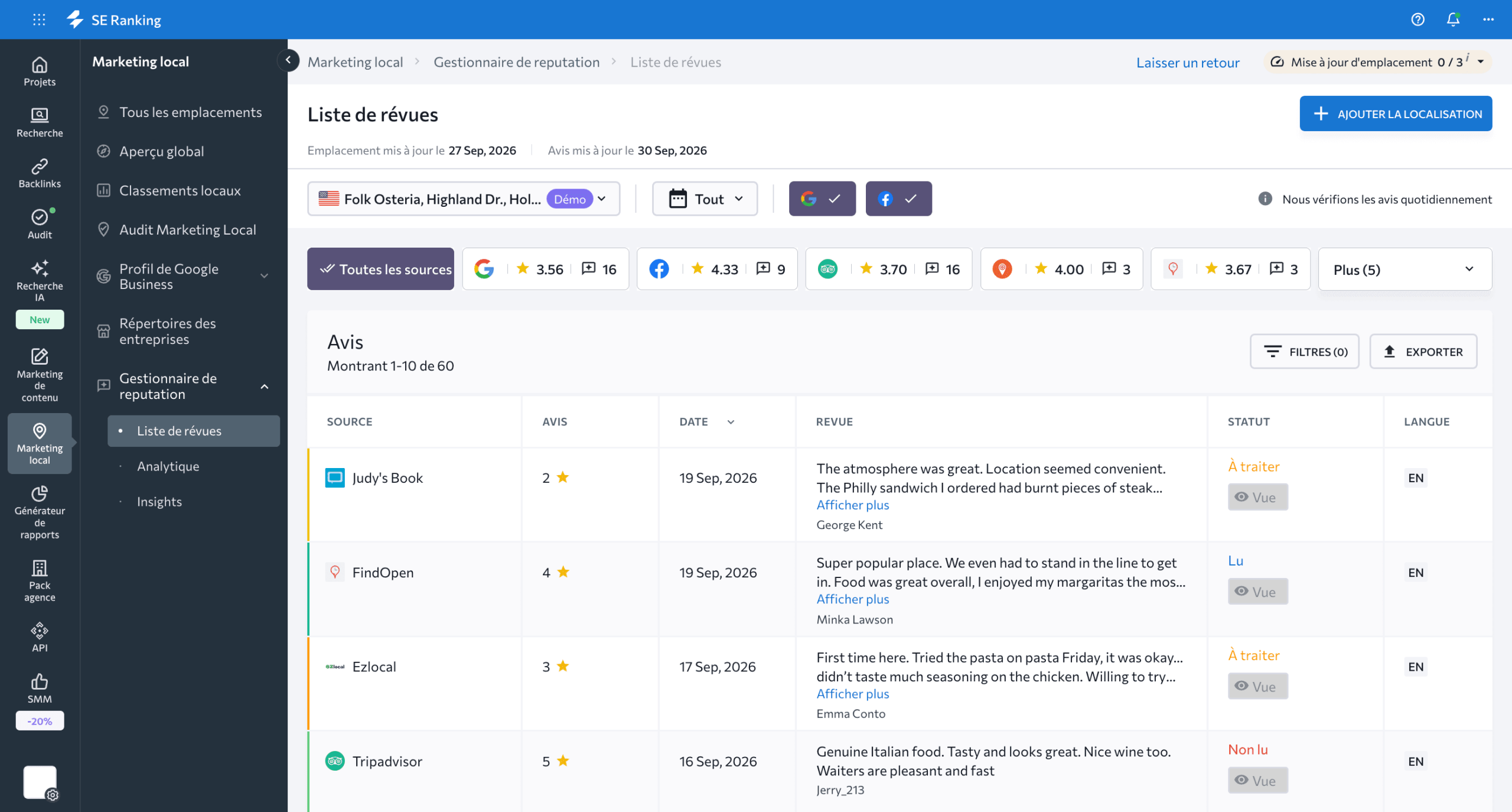Select Toutes les sources tab

(x=380, y=269)
